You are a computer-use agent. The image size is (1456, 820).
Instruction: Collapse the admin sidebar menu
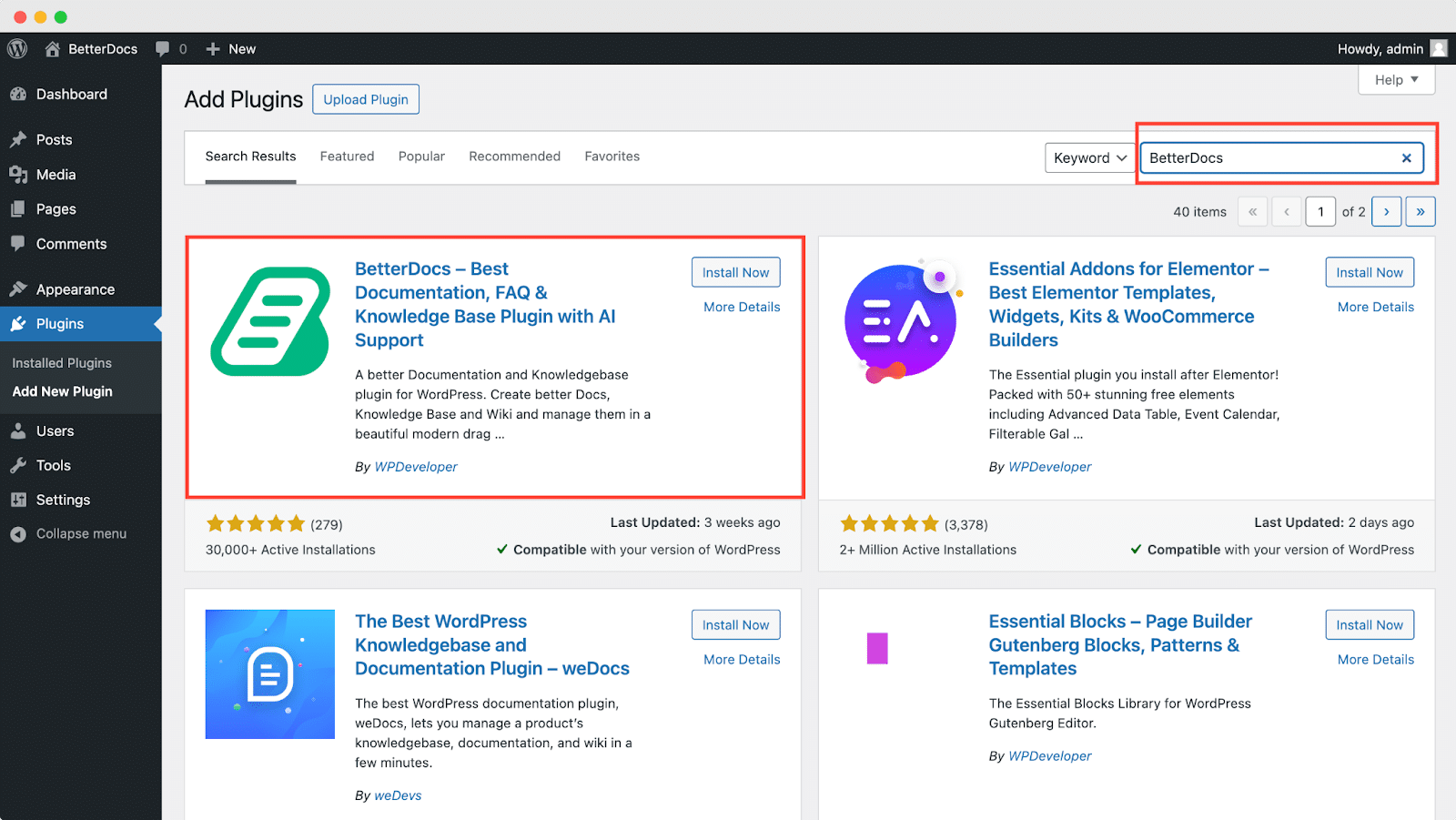coord(80,533)
